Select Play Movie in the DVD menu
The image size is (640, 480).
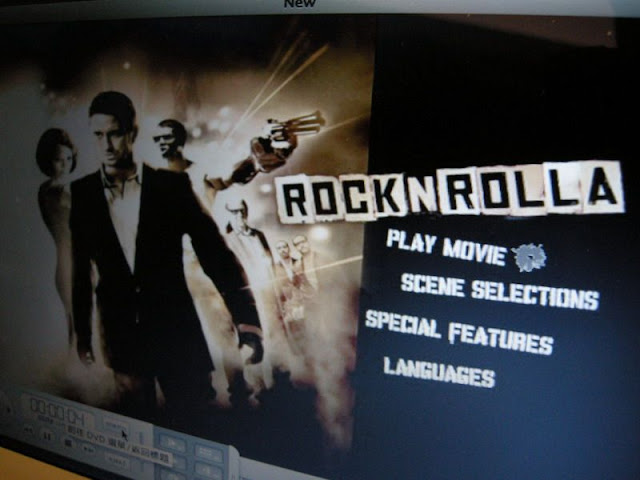point(447,246)
